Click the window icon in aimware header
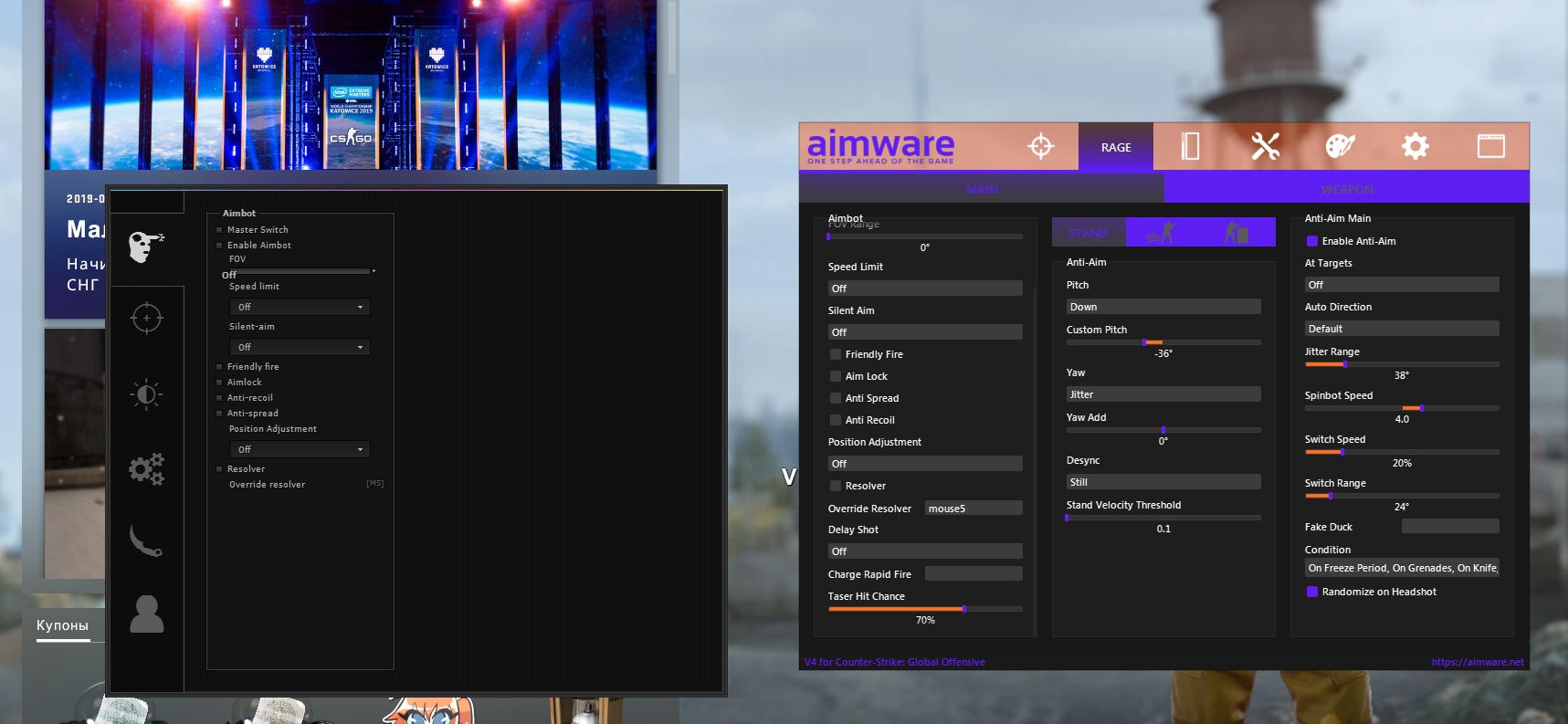1568x724 pixels. click(1490, 146)
